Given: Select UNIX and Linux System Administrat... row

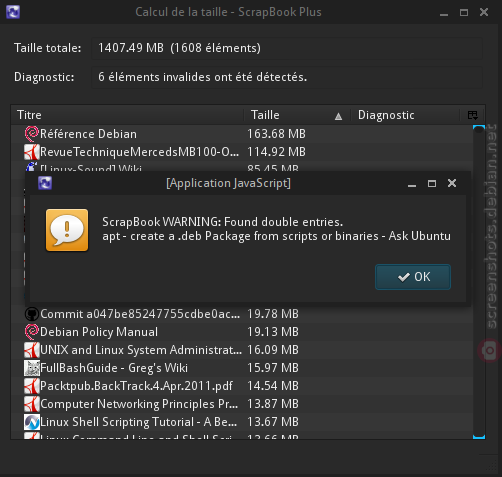Looking at the screenshot, I should [242, 350].
